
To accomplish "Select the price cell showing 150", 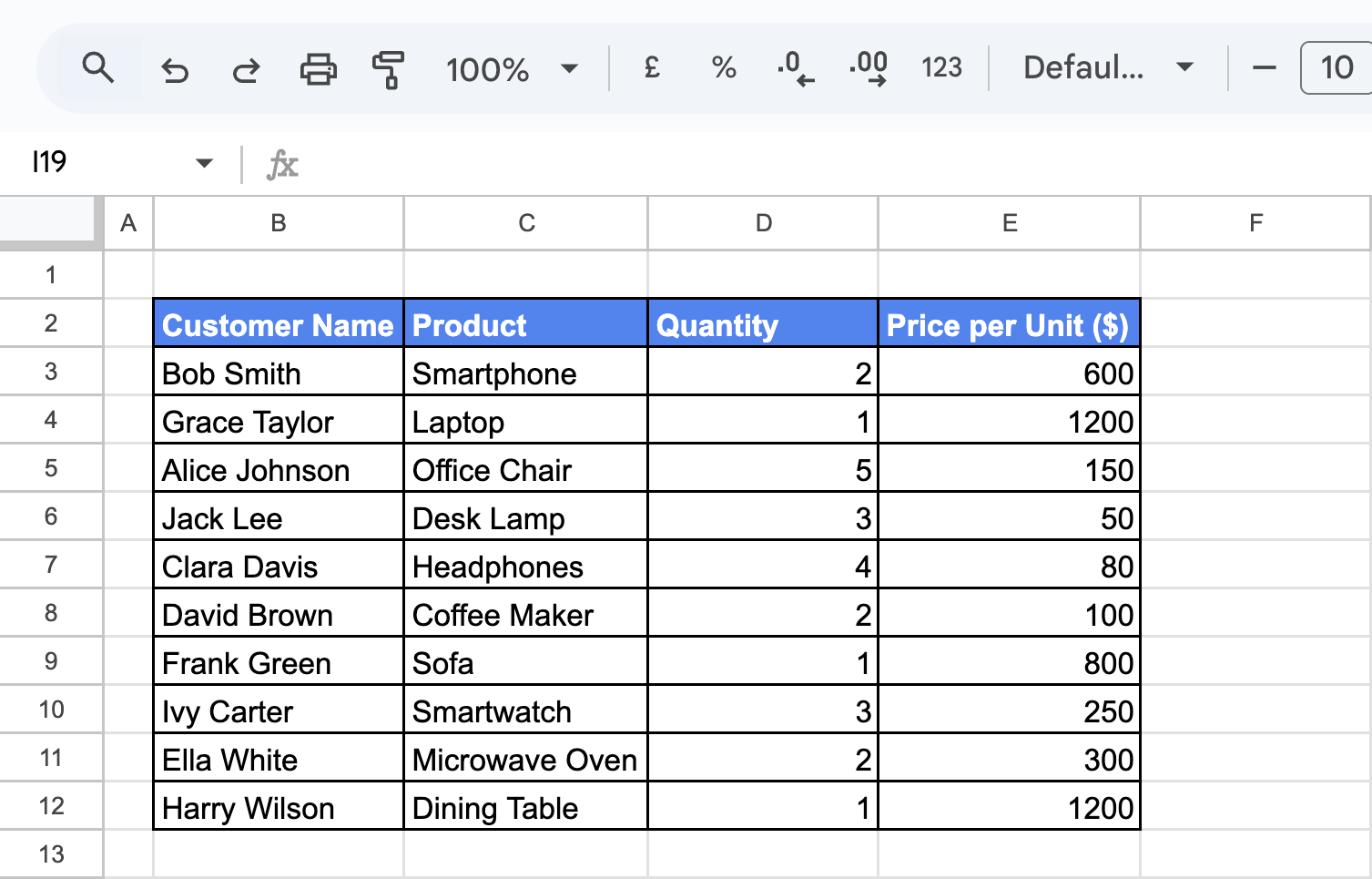I will (x=1010, y=468).
